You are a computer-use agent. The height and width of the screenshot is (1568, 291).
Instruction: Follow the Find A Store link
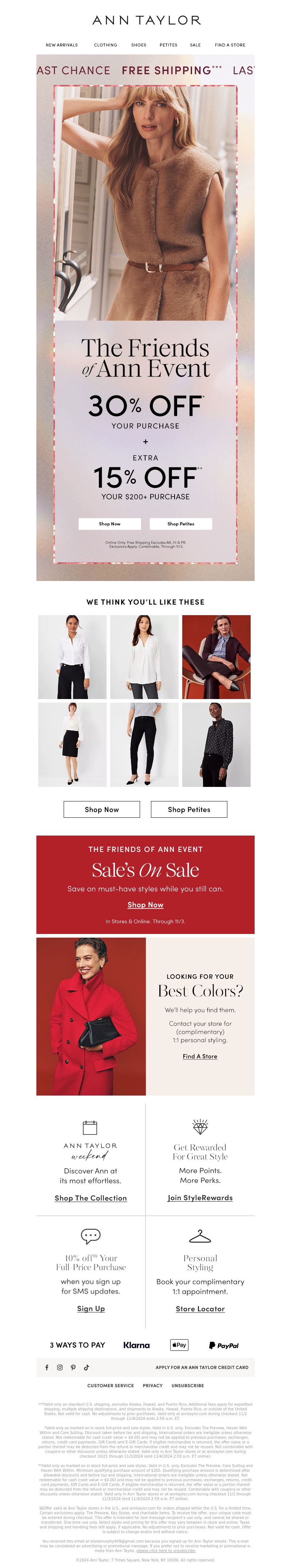click(x=200, y=1056)
